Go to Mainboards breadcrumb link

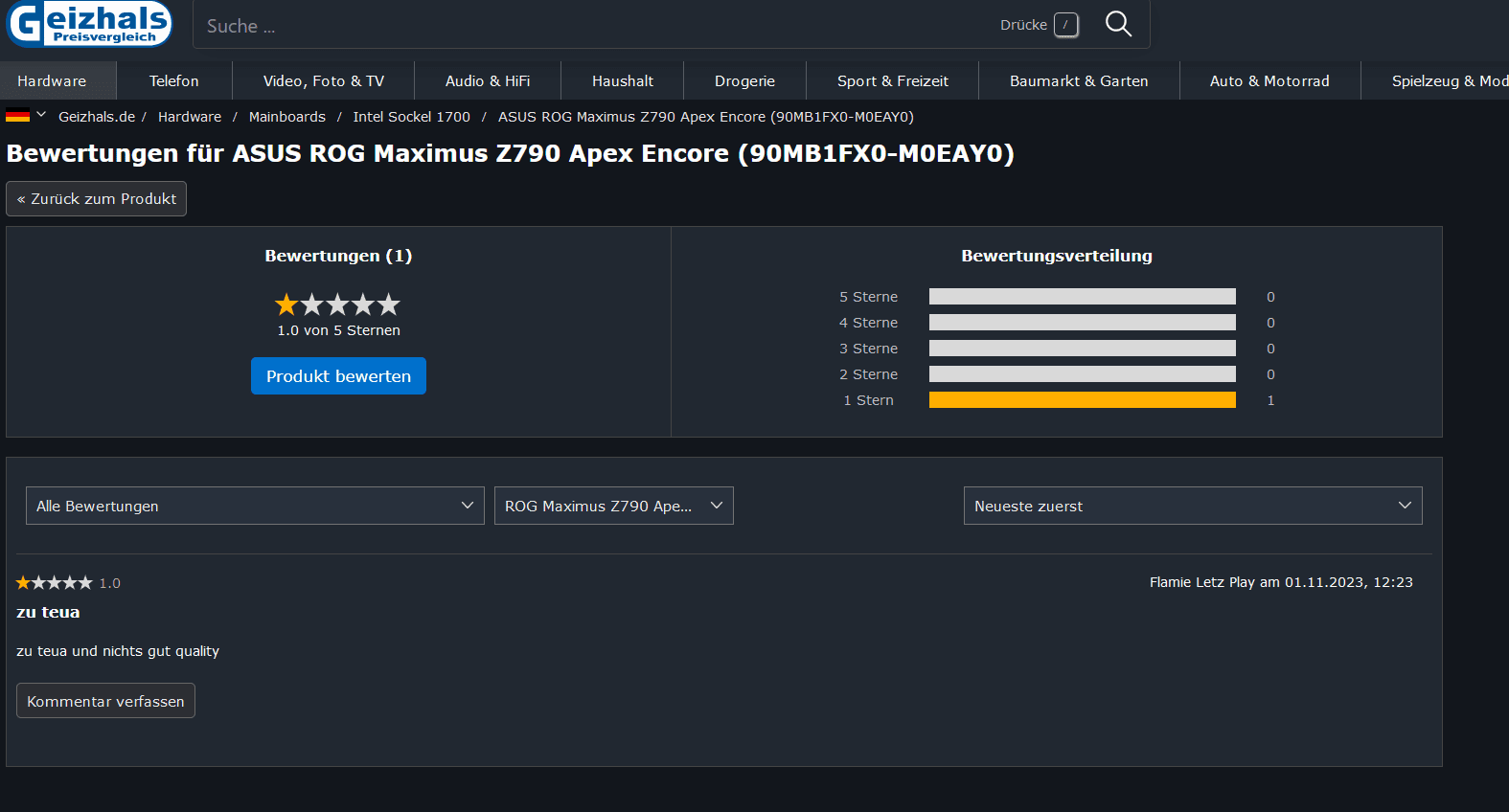pyautogui.click(x=287, y=117)
